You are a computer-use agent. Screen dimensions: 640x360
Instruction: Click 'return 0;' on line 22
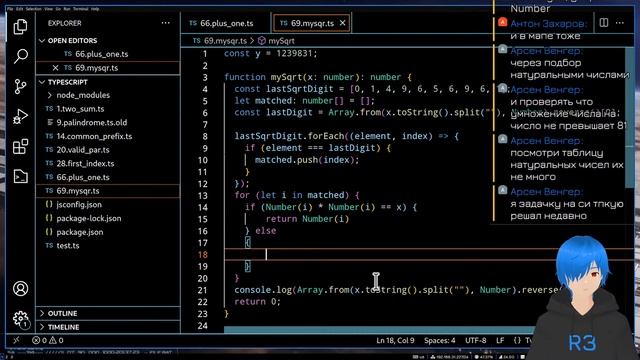pos(258,302)
